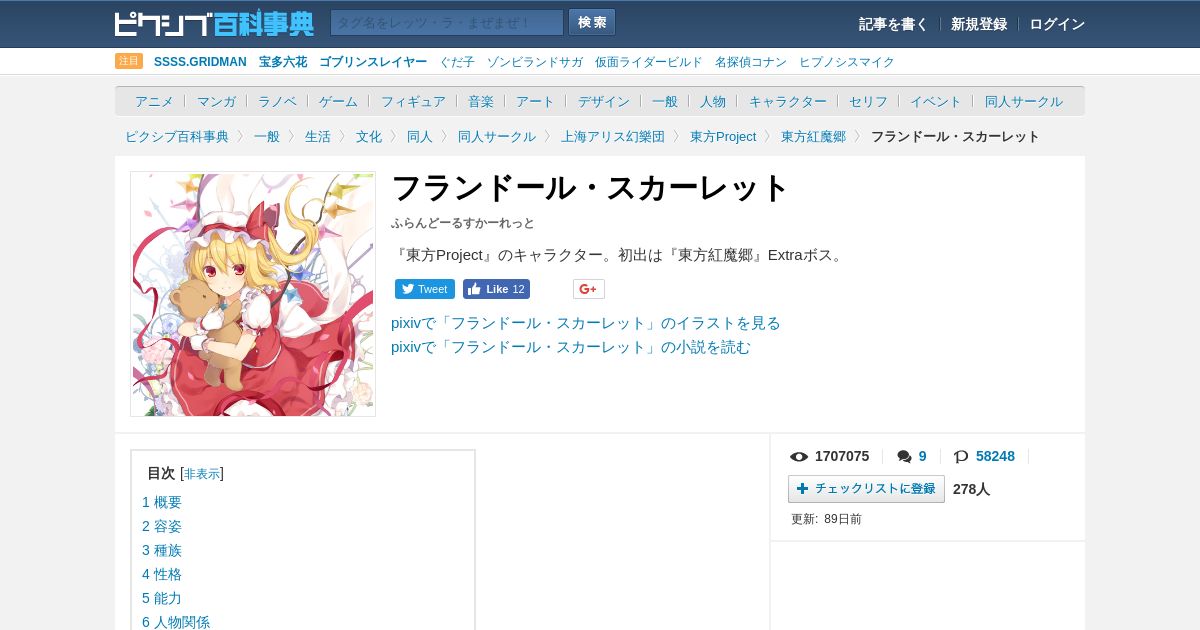Jump to section 5 能力
The image size is (1200, 630).
coord(162,598)
